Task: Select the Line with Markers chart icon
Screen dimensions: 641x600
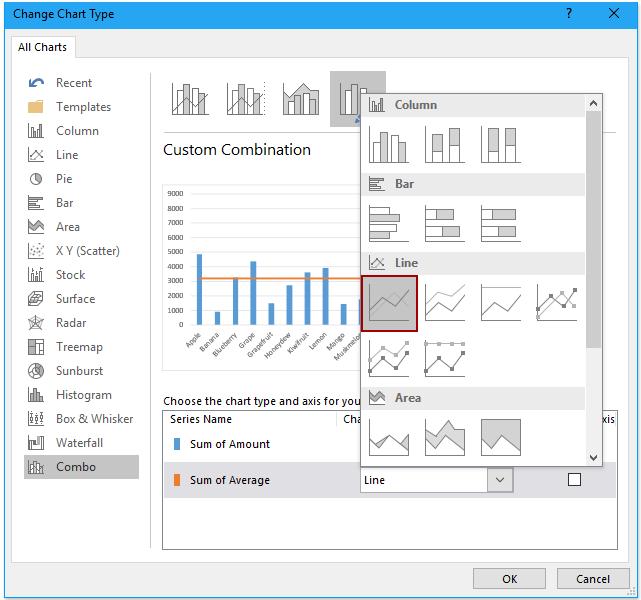Action: point(557,302)
